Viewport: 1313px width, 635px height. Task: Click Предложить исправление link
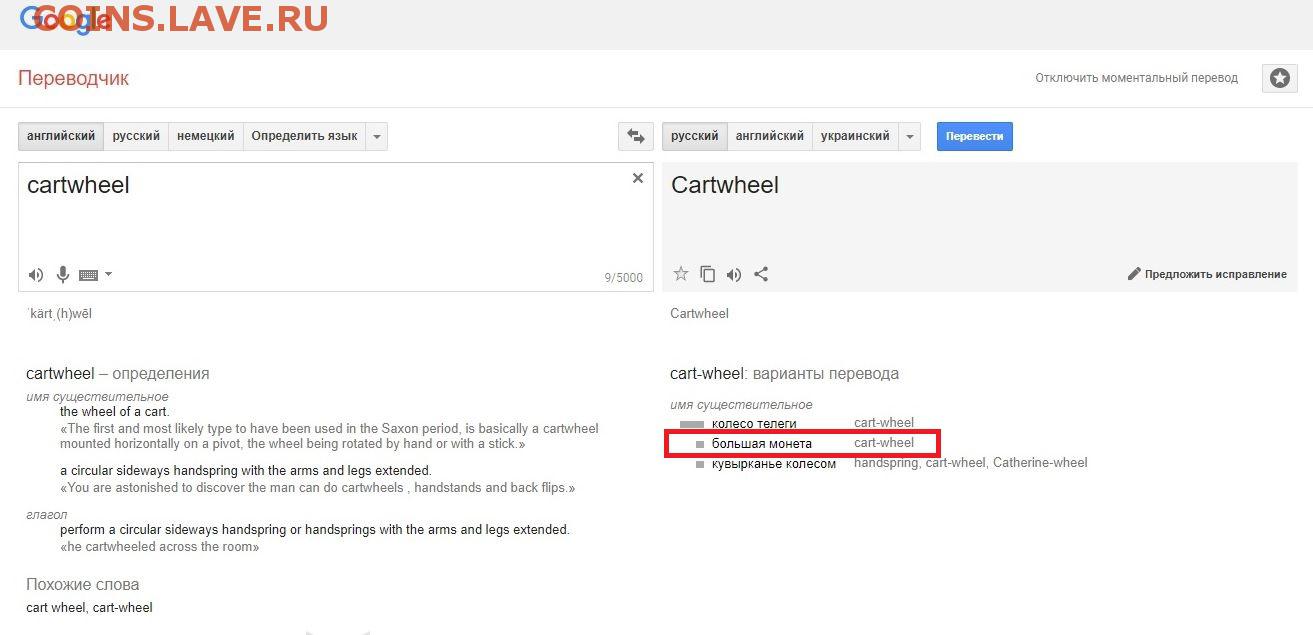click(x=1207, y=274)
